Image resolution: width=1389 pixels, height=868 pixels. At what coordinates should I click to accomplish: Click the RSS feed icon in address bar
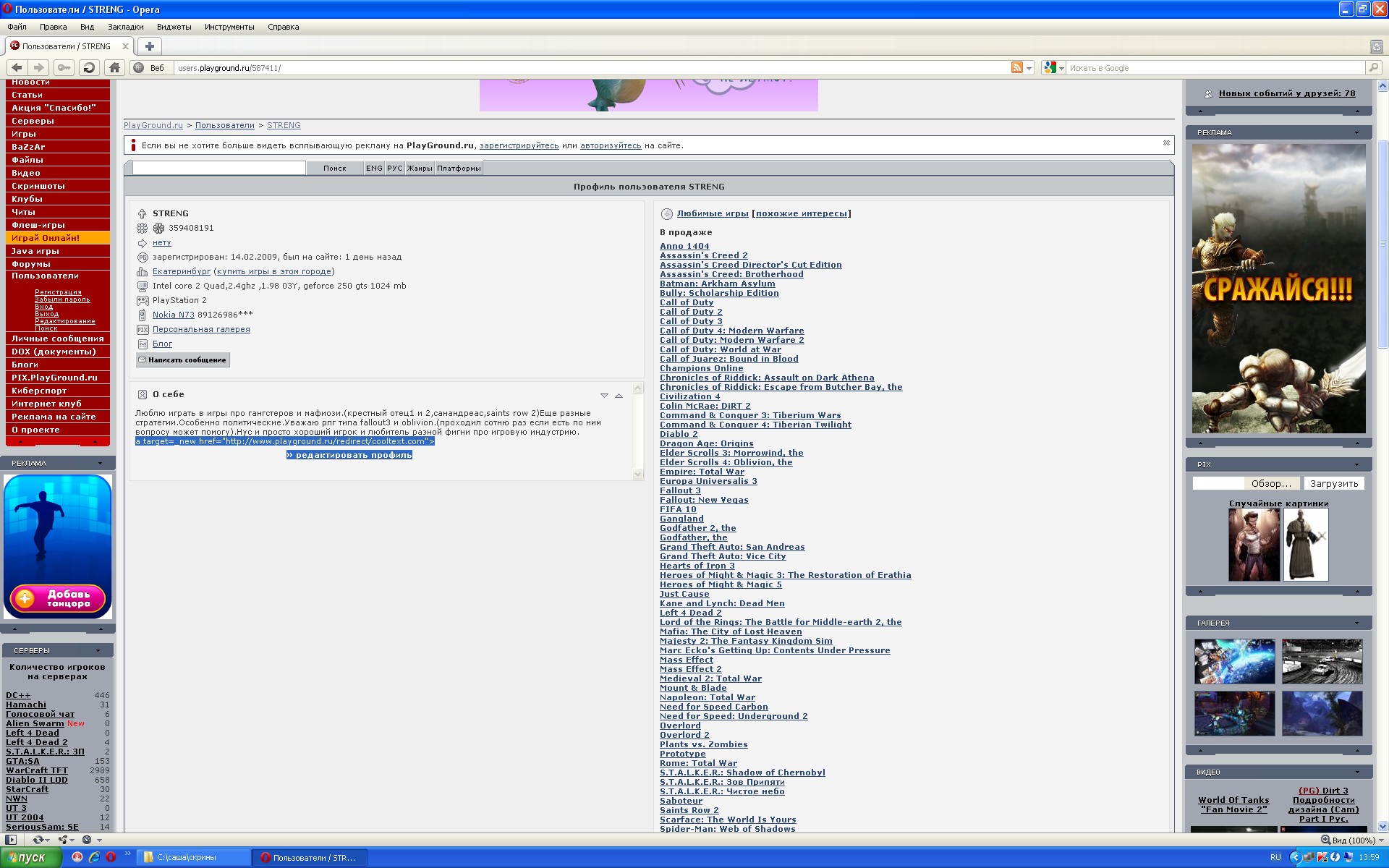1017,67
